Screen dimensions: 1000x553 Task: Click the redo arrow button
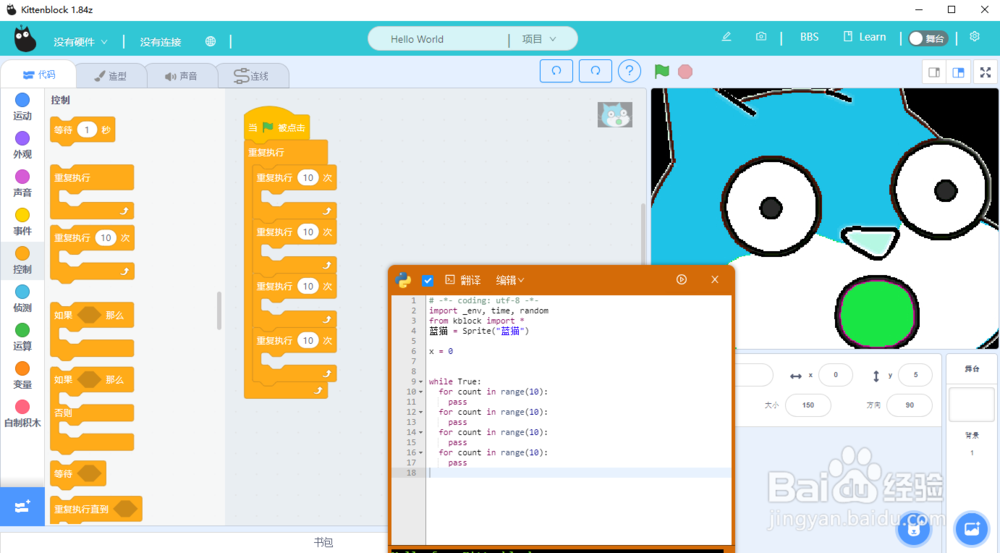tap(595, 71)
